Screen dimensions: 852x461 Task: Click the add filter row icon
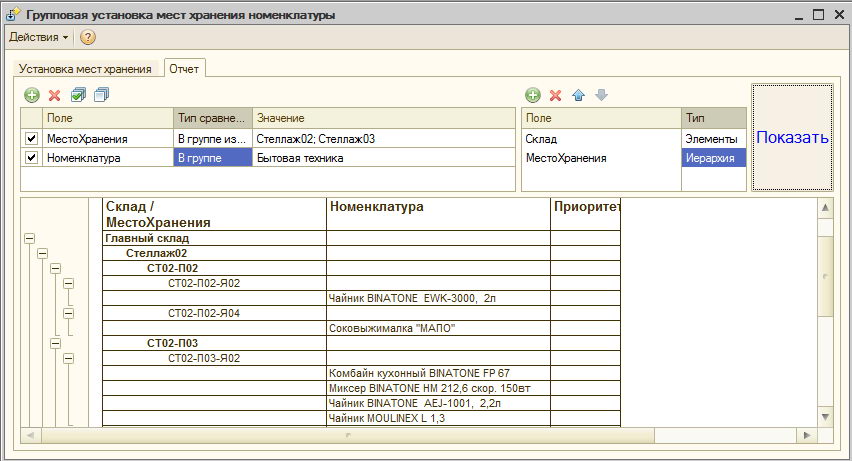[32, 95]
